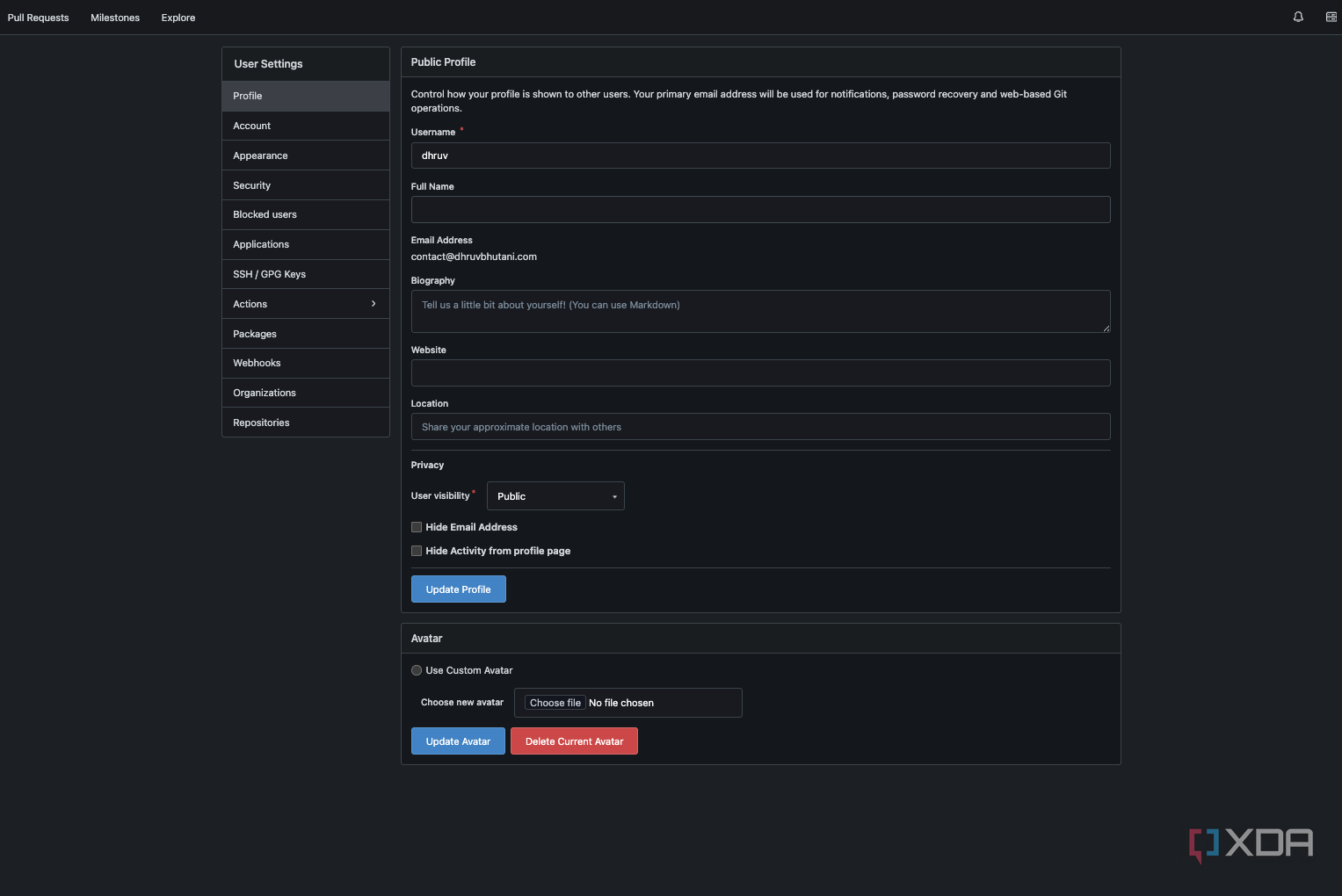This screenshot has height=896, width=1342.
Task: Open SSH / GPG Keys settings
Action: click(306, 274)
